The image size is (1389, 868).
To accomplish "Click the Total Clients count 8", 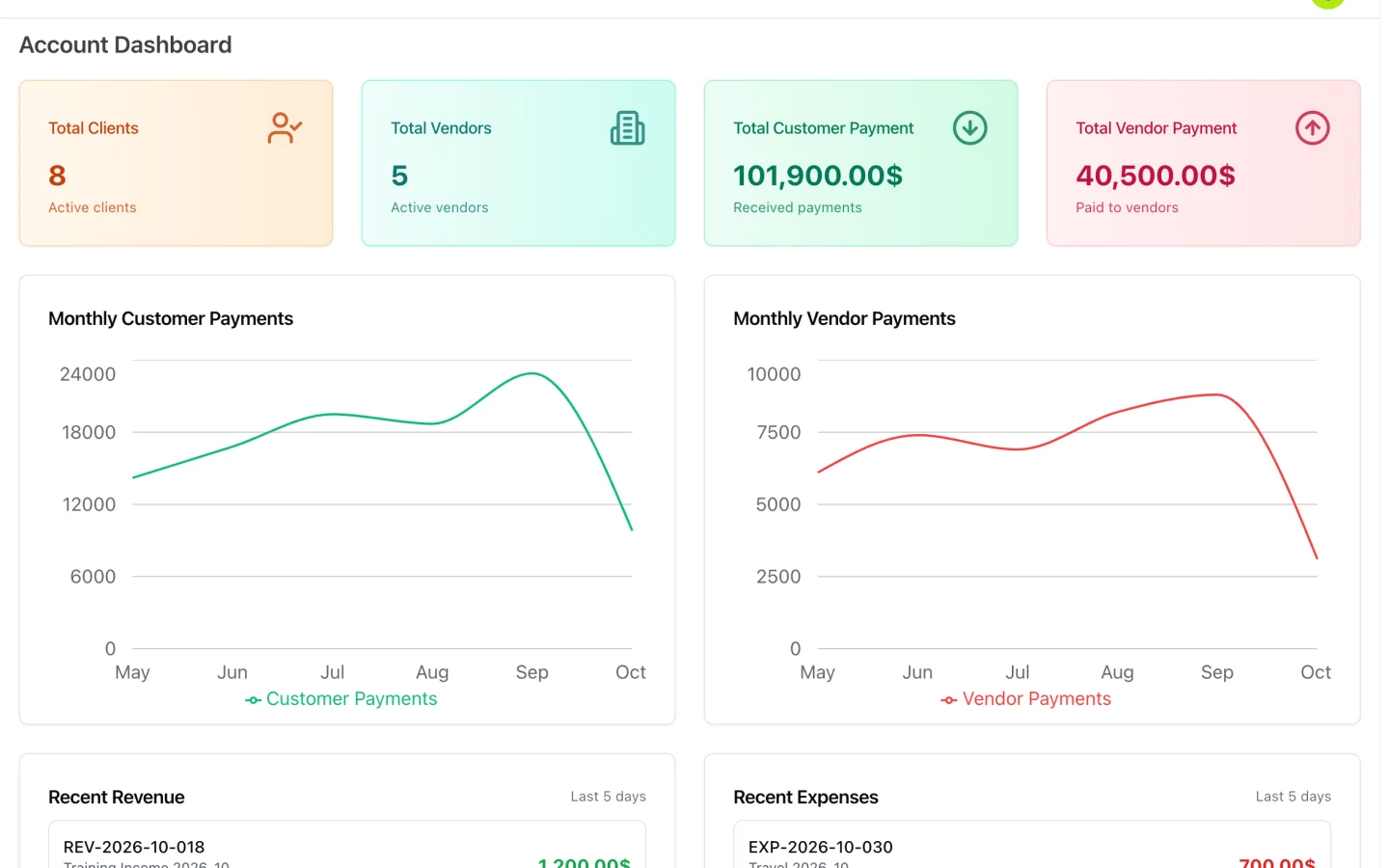I will tap(57, 176).
